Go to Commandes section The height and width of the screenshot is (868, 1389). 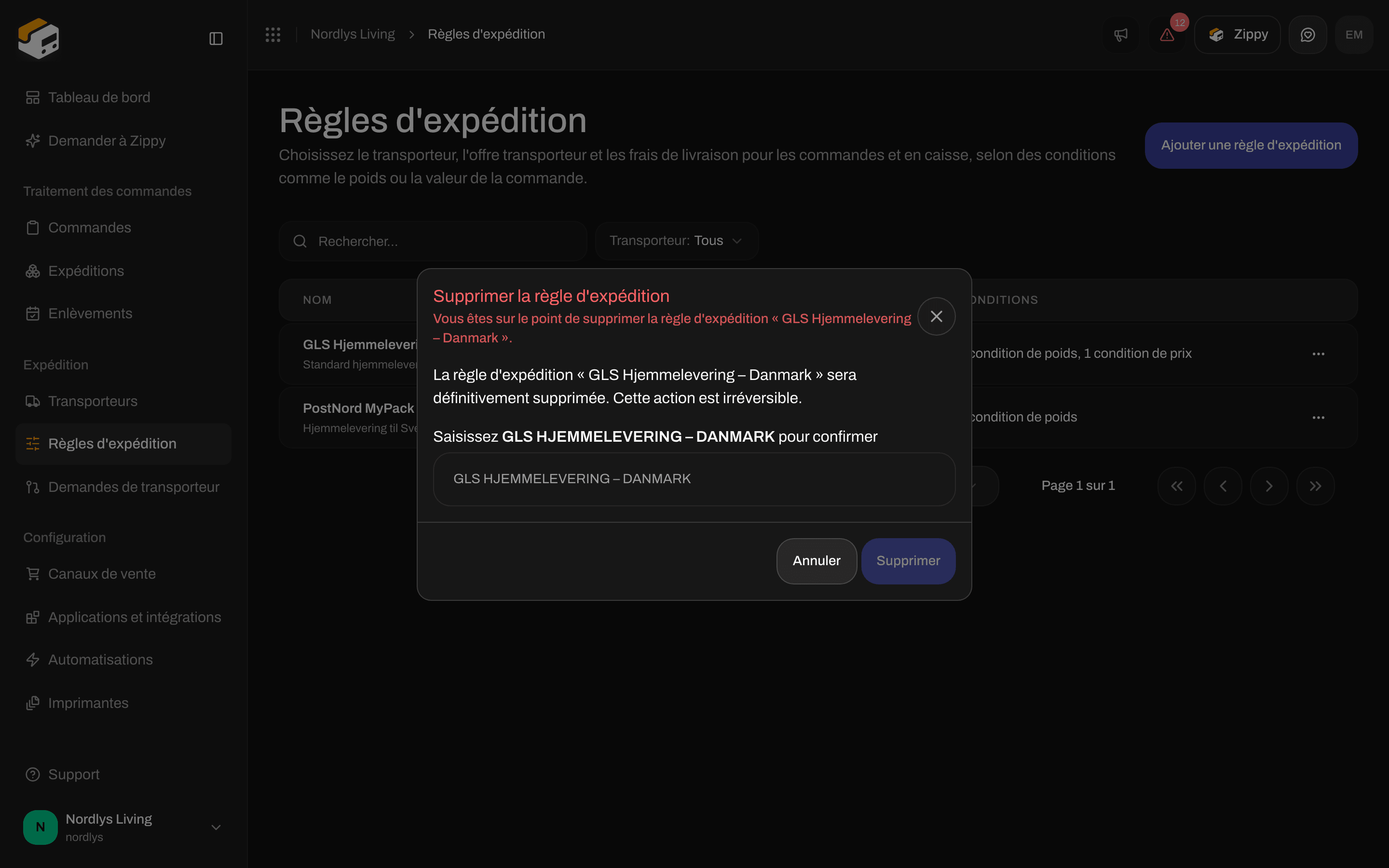click(x=123, y=228)
